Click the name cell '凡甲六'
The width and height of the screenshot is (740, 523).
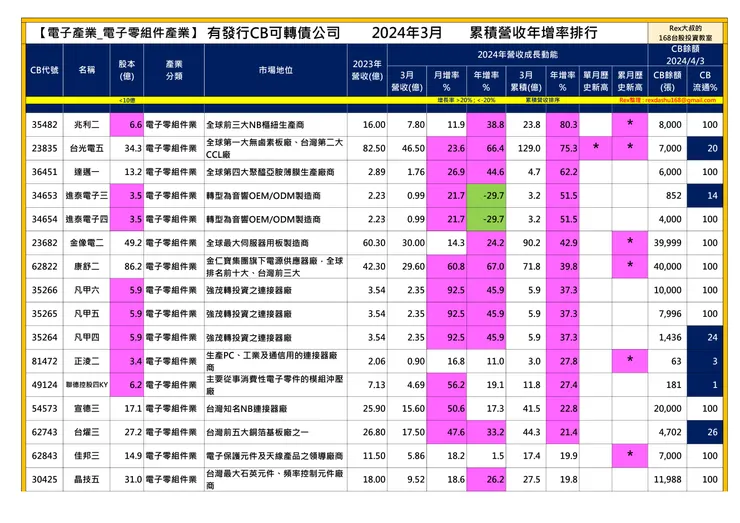pyautogui.click(x=87, y=290)
